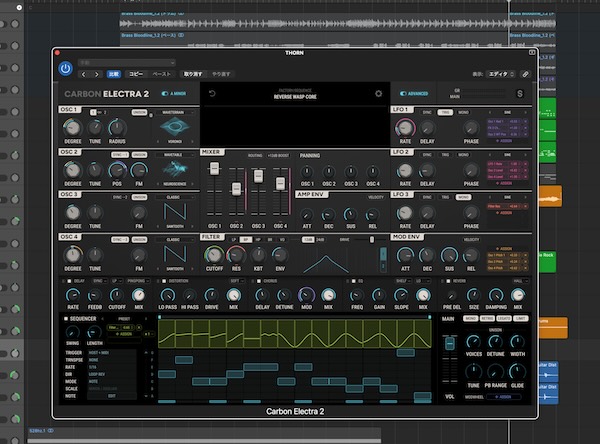Toggle LFO 1 TRIG button
Image resolution: width=600 pixels, height=444 pixels.
445,113
